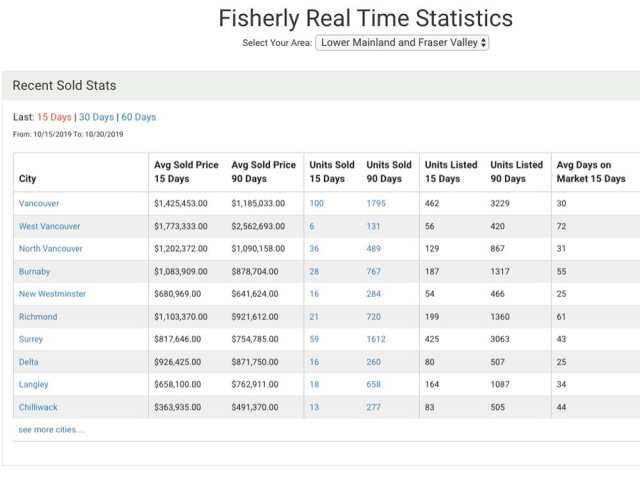Open Vancouver's 1795 units sold in 90 days
This screenshot has width=640, height=480.
coord(376,203)
